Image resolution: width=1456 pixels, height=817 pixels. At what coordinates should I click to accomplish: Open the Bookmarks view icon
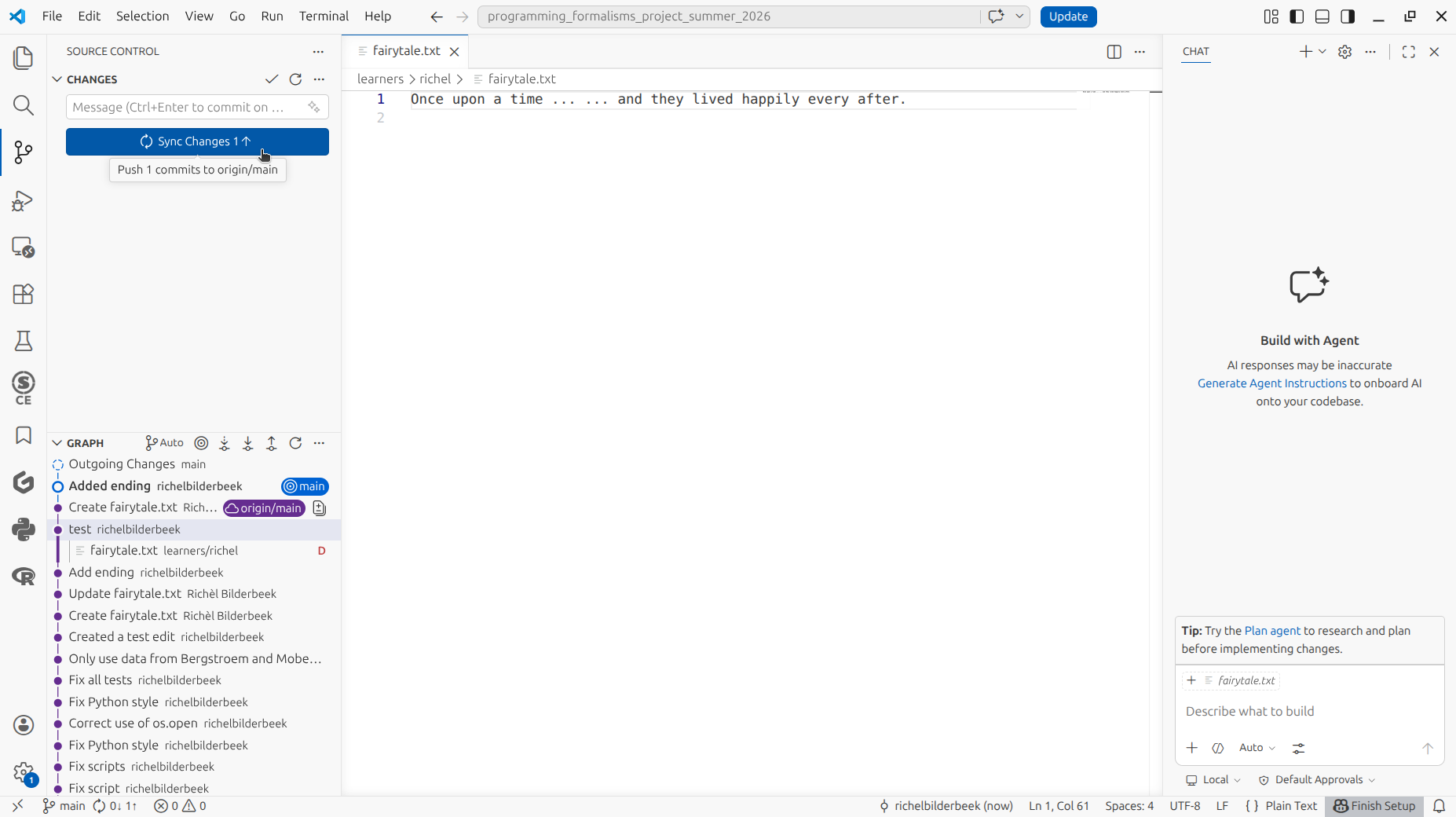coord(24,435)
